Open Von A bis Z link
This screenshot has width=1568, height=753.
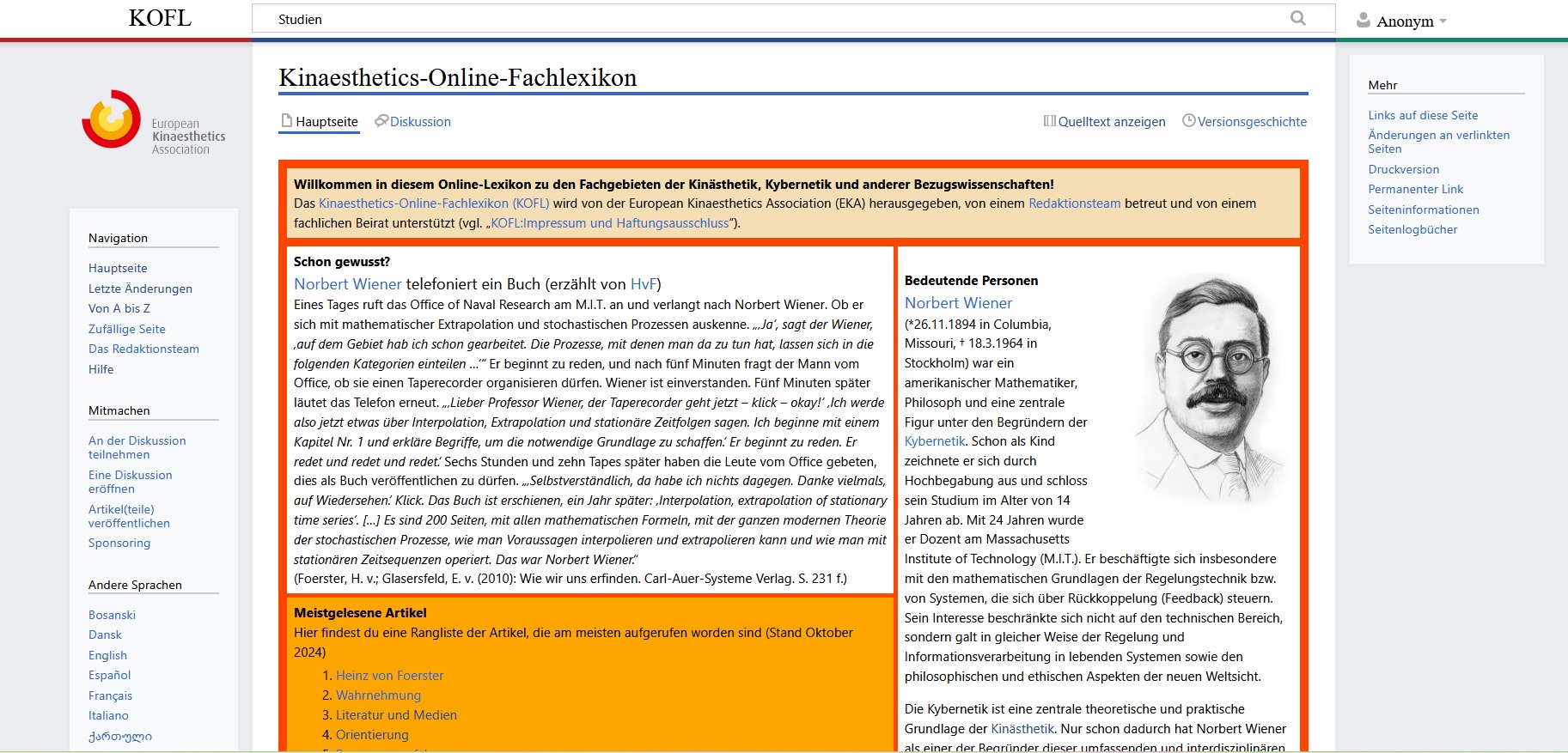point(119,308)
